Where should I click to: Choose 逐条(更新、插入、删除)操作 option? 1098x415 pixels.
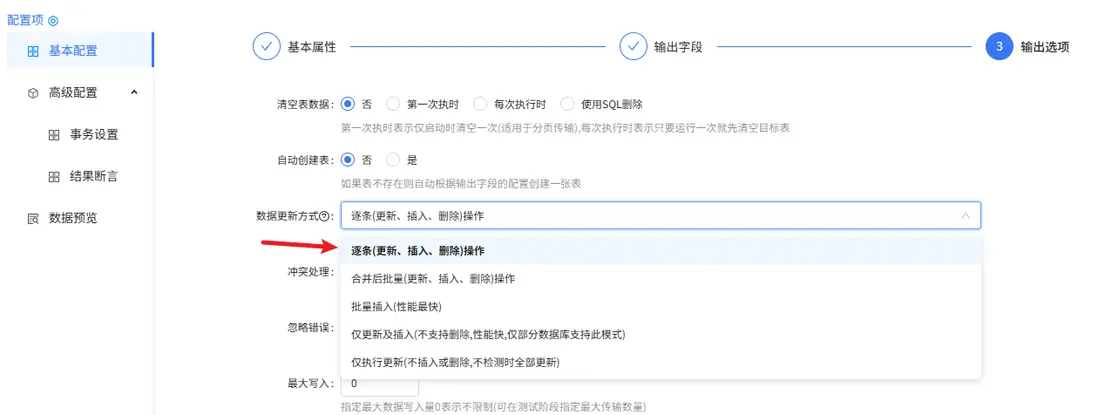[x=660, y=251]
